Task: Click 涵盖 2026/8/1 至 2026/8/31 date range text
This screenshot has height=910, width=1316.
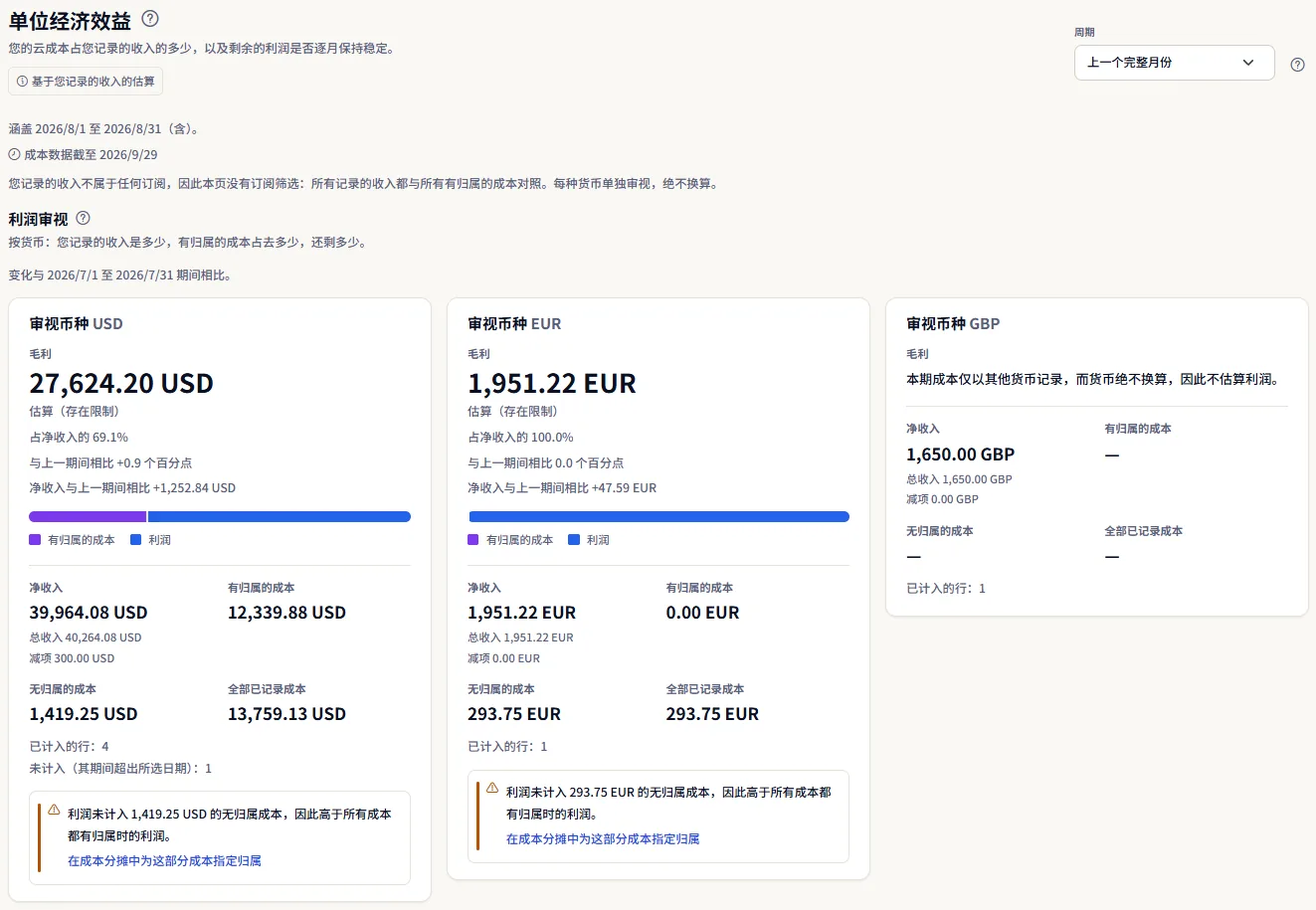Action: tap(104, 129)
